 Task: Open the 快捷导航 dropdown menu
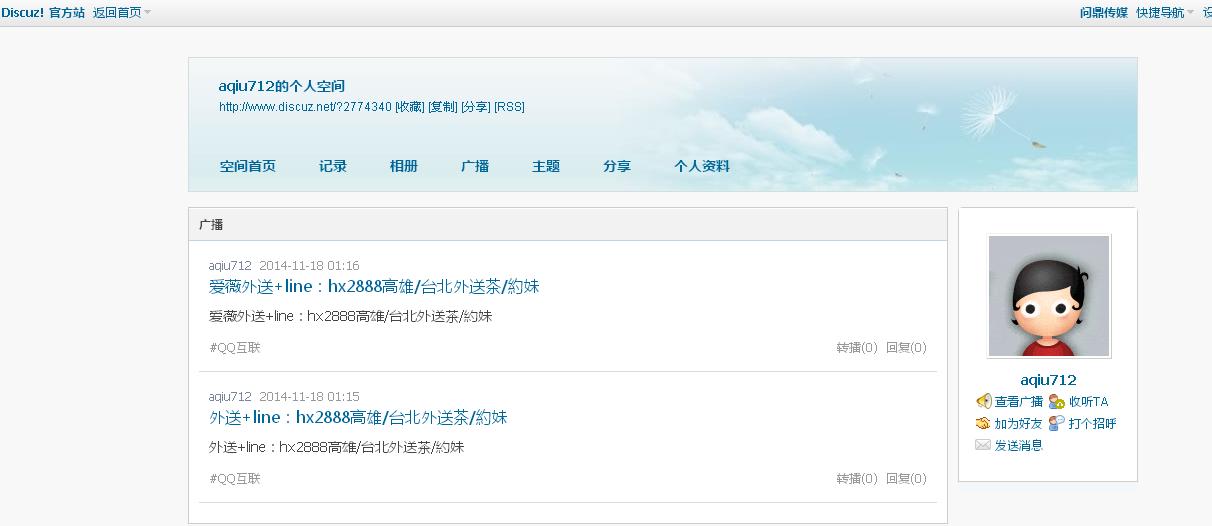tap(1164, 12)
